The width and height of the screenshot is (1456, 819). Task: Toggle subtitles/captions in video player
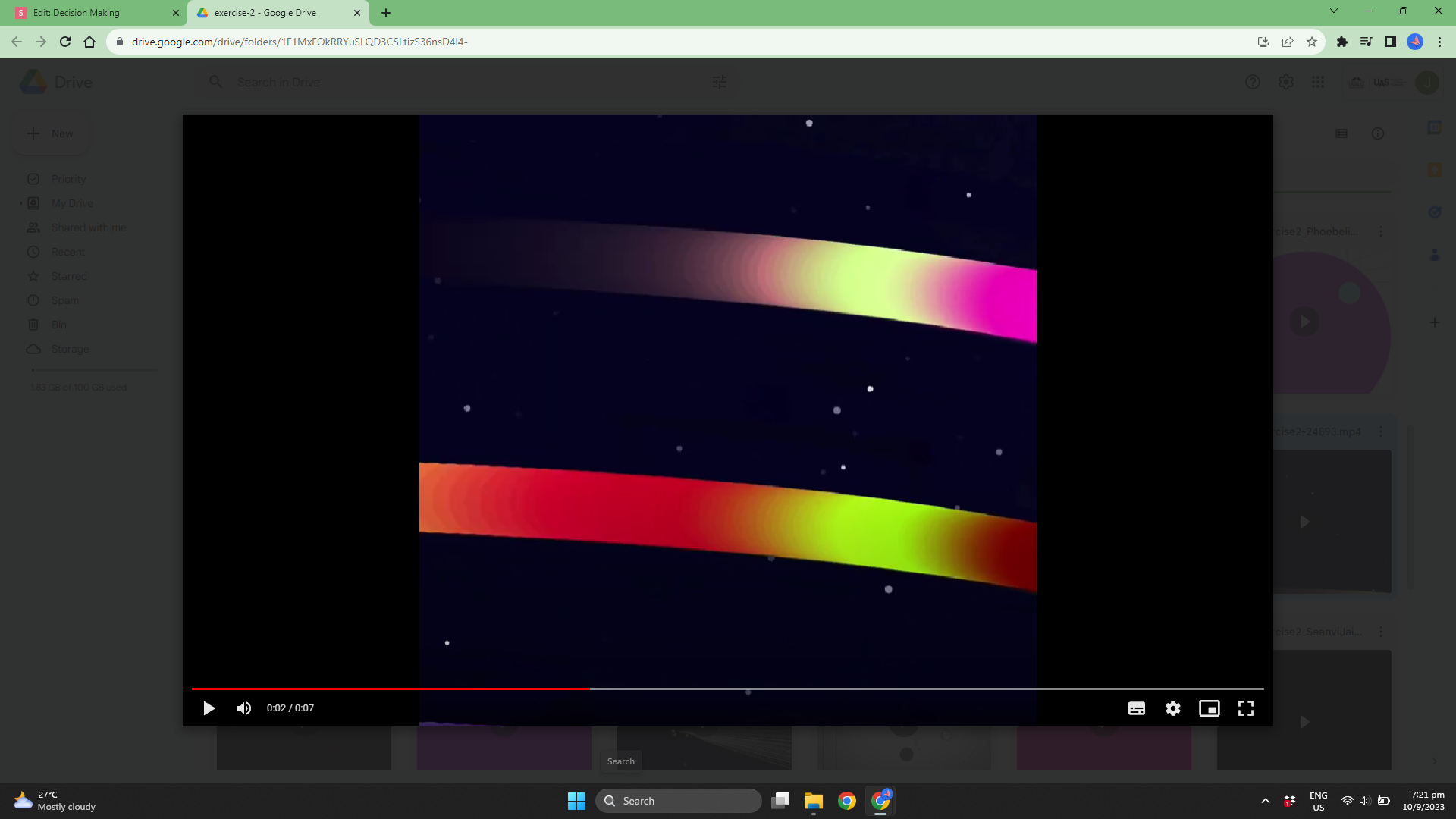click(1136, 708)
